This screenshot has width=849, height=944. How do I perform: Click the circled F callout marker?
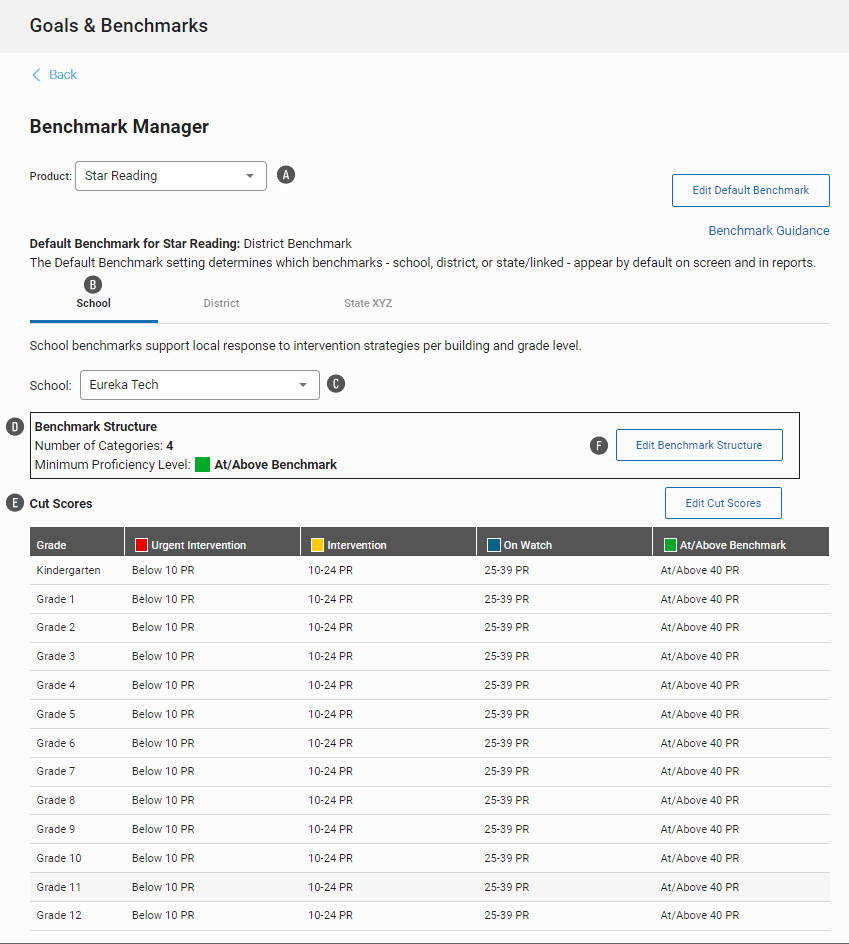[x=599, y=445]
